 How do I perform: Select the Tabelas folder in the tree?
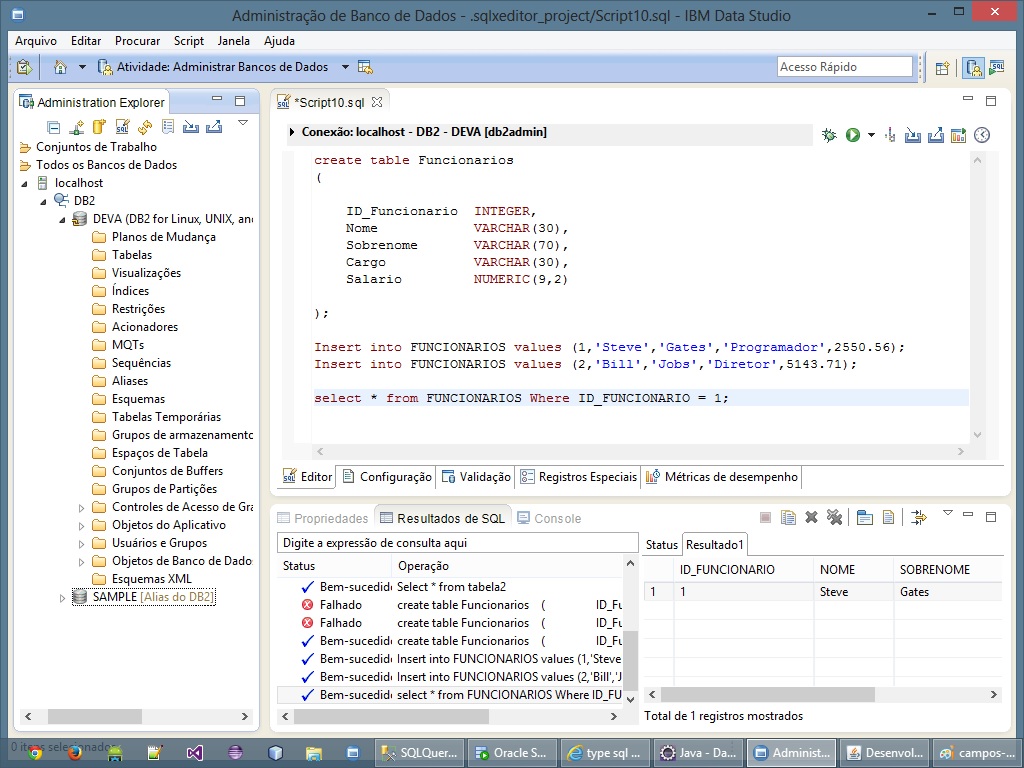pos(132,255)
